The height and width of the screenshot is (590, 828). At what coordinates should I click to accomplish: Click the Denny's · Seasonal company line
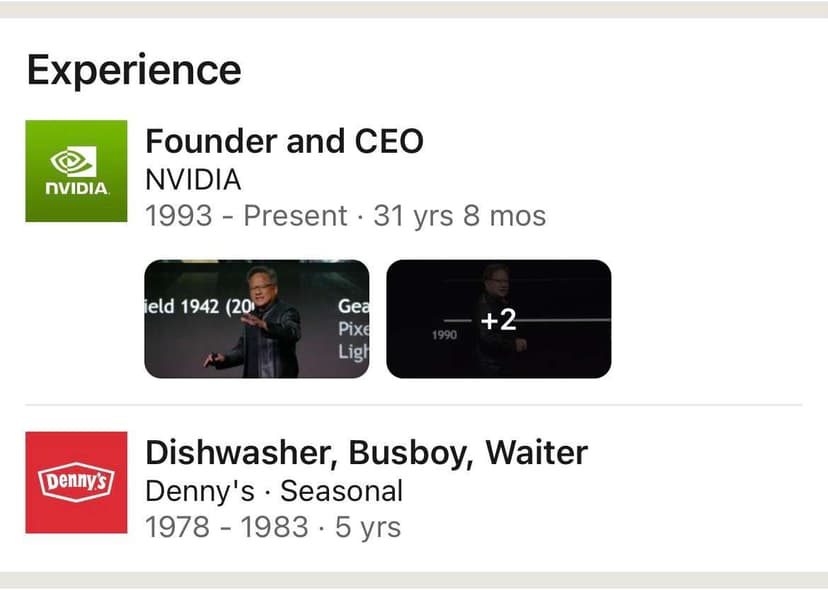[x=274, y=491]
